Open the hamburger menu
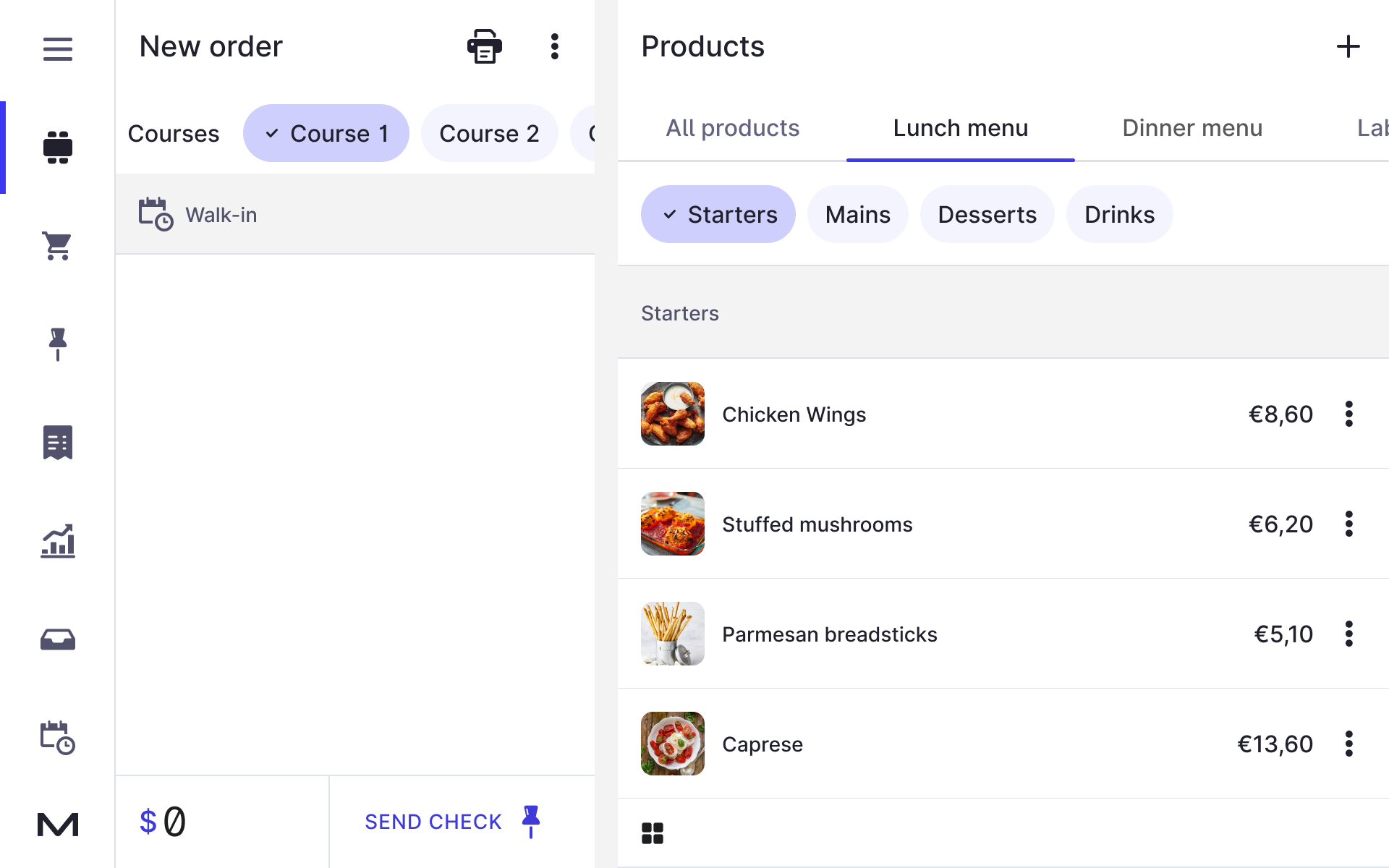 [58, 48]
